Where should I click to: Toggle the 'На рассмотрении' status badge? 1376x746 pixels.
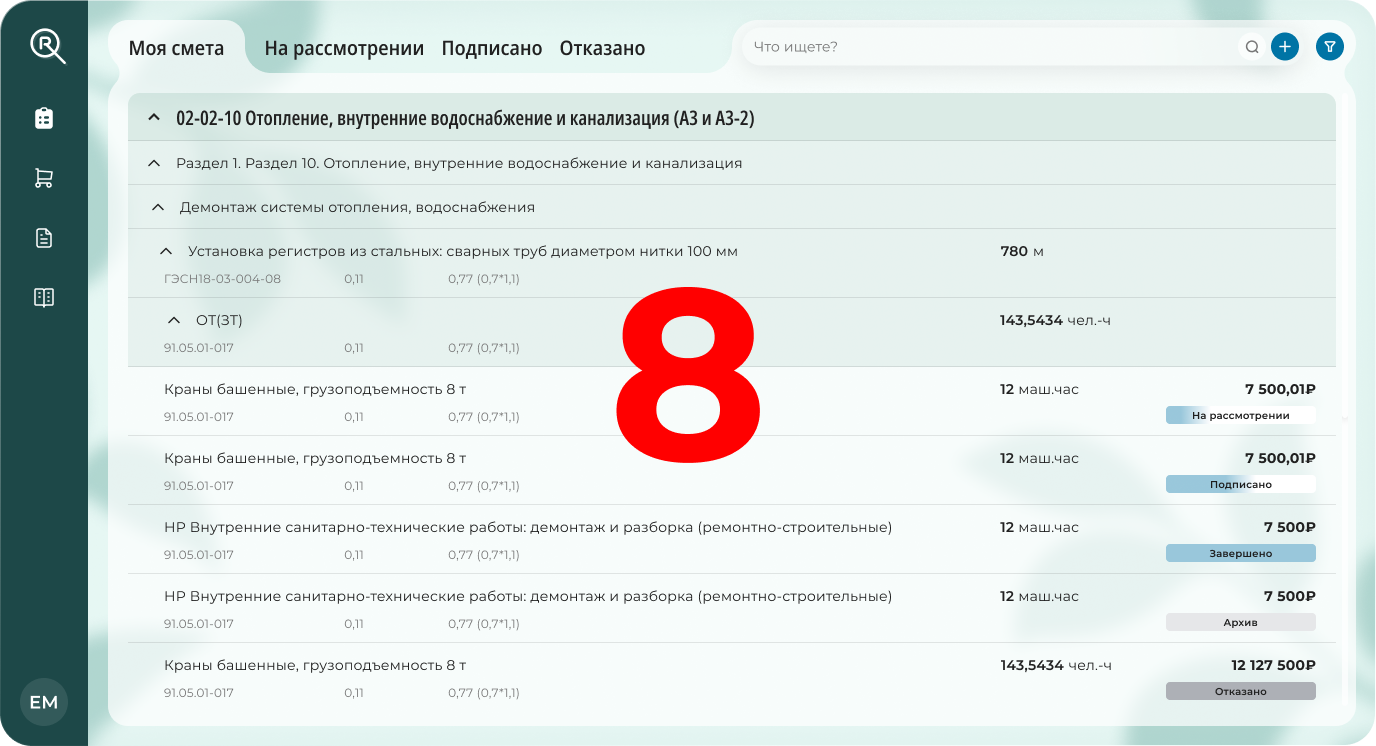click(x=1240, y=414)
